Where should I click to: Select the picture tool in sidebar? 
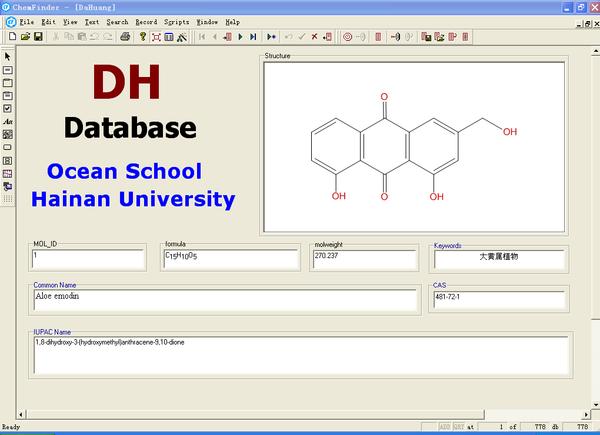[x=8, y=135]
